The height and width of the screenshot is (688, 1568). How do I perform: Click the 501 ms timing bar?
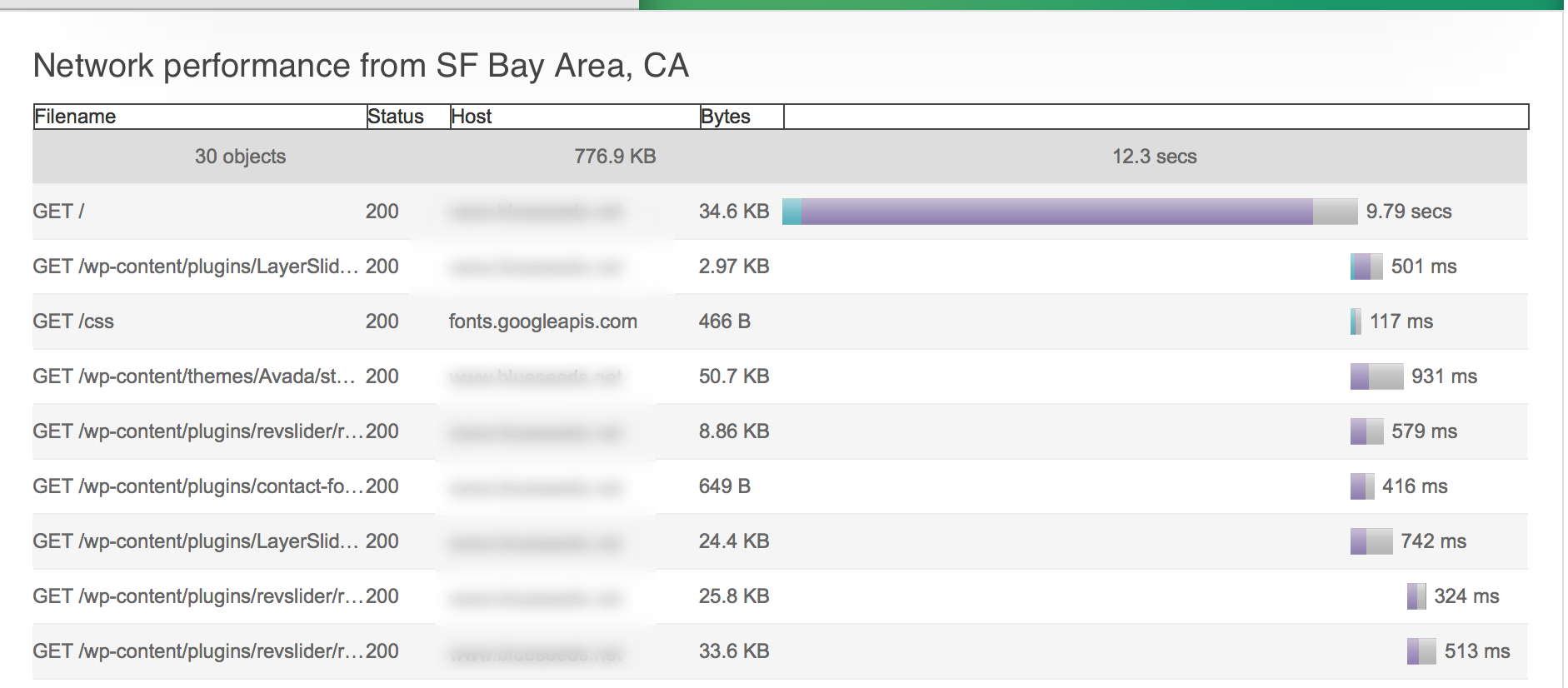(1366, 267)
